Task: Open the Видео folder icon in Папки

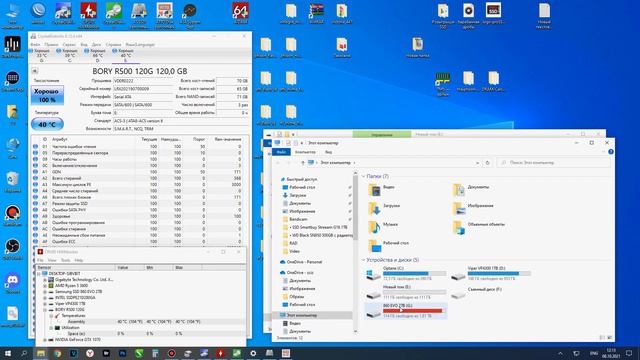Action: pos(374,189)
